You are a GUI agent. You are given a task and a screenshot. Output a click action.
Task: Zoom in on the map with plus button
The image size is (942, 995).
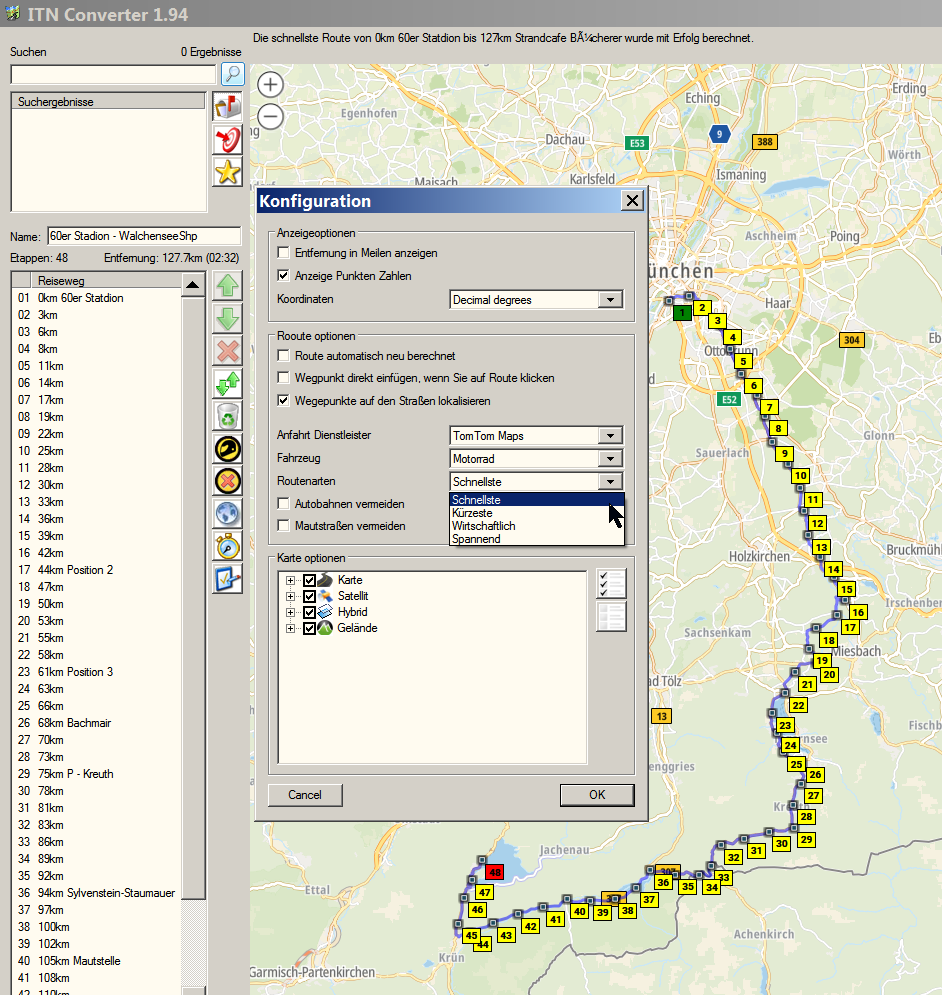270,84
